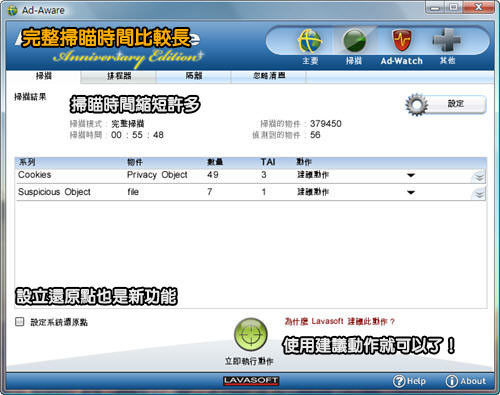Close the Ad-Aware window
Image resolution: width=500 pixels, height=395 pixels.
click(x=478, y=7)
